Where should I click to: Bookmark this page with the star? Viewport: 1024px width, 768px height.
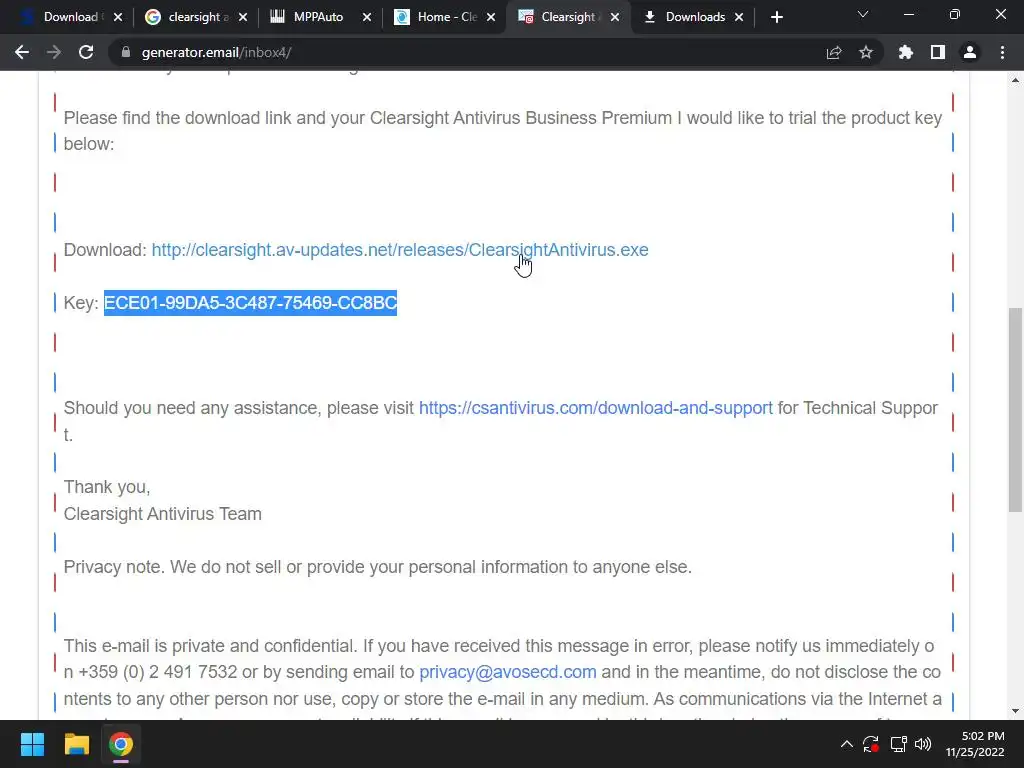(866, 52)
